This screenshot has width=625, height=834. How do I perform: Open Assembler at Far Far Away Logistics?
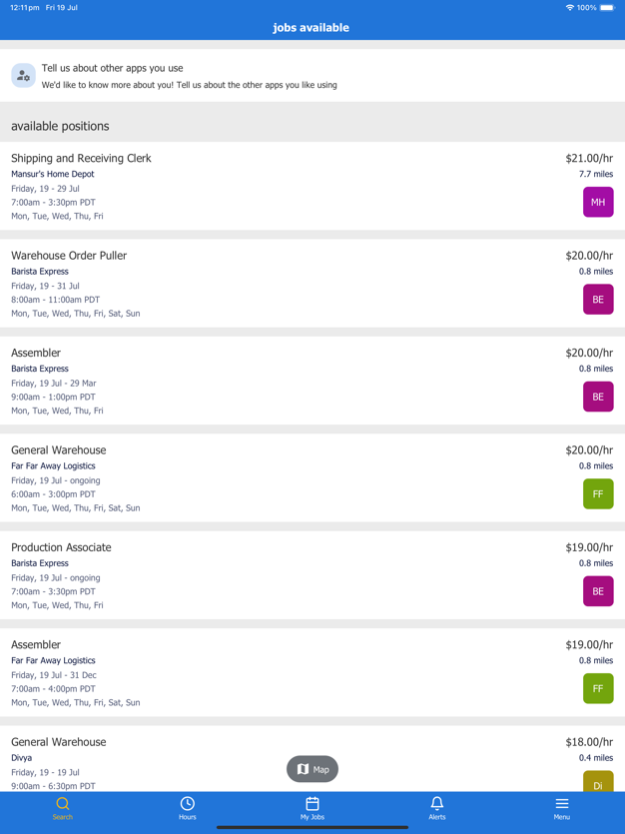tap(36, 645)
